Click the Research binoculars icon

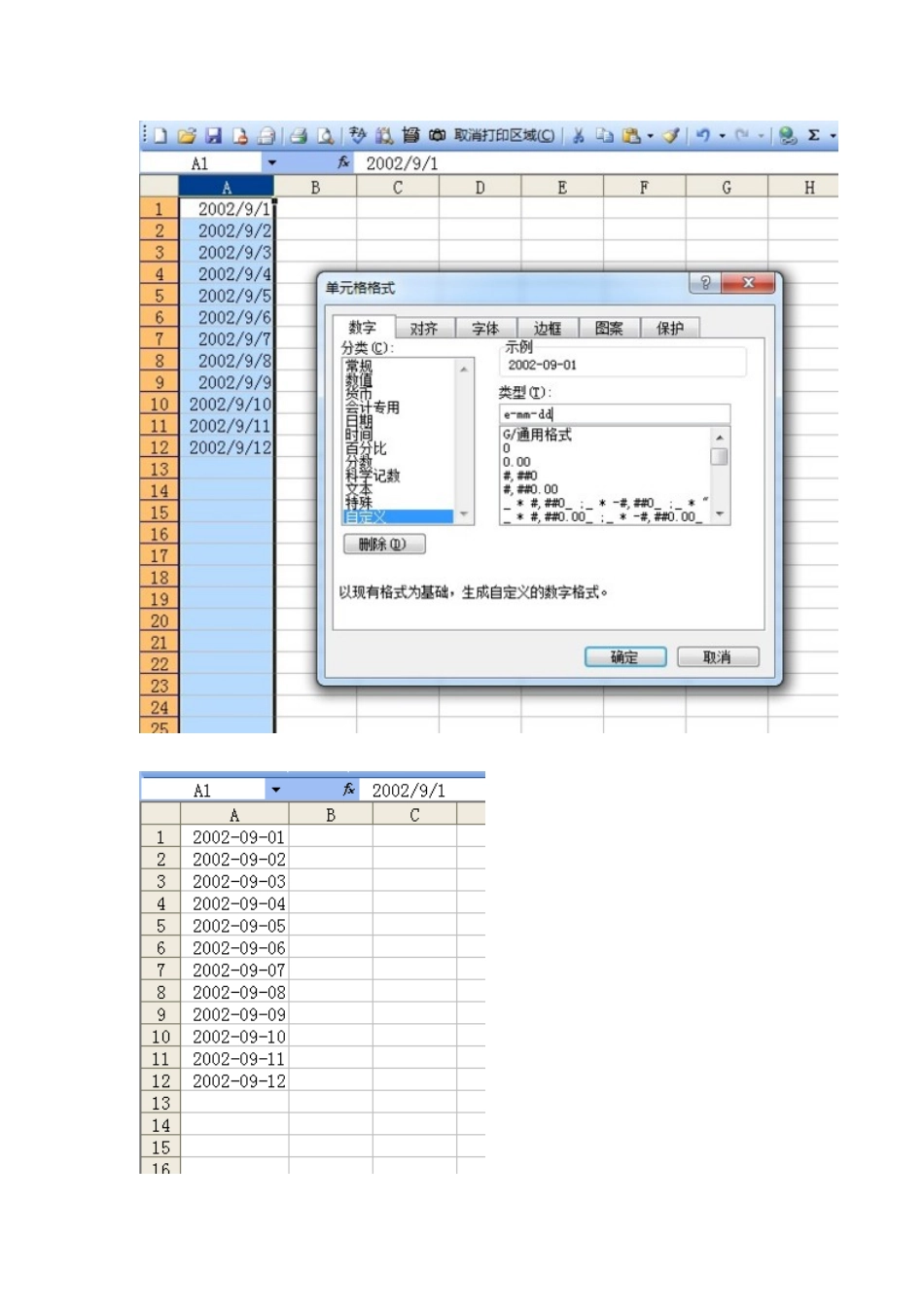click(384, 136)
